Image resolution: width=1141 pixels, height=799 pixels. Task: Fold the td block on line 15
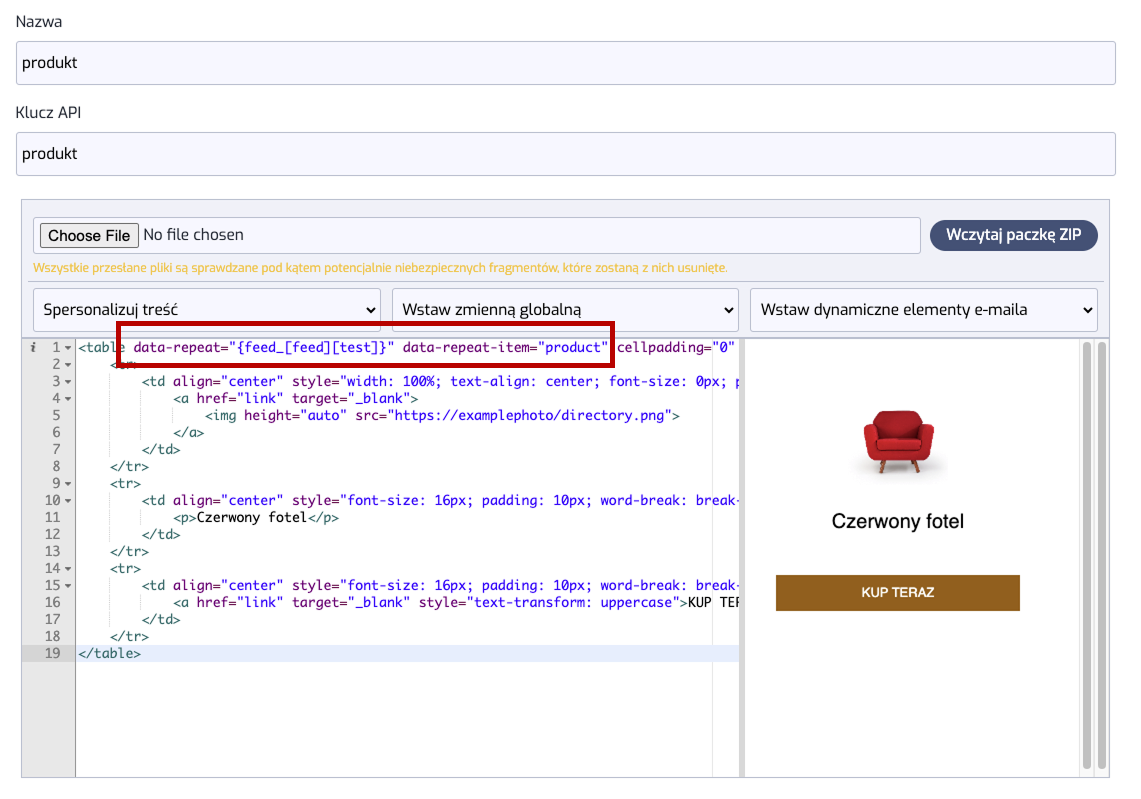(x=68, y=586)
